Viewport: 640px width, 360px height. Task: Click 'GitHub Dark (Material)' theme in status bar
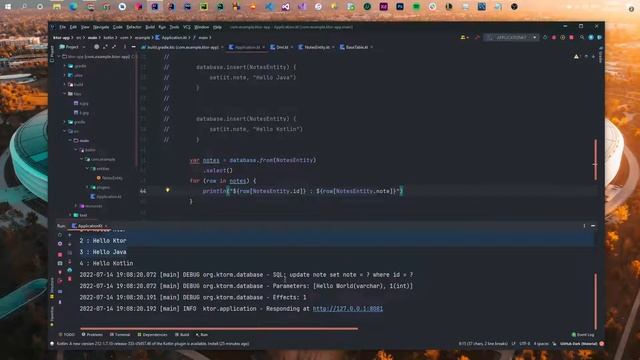click(x=578, y=344)
